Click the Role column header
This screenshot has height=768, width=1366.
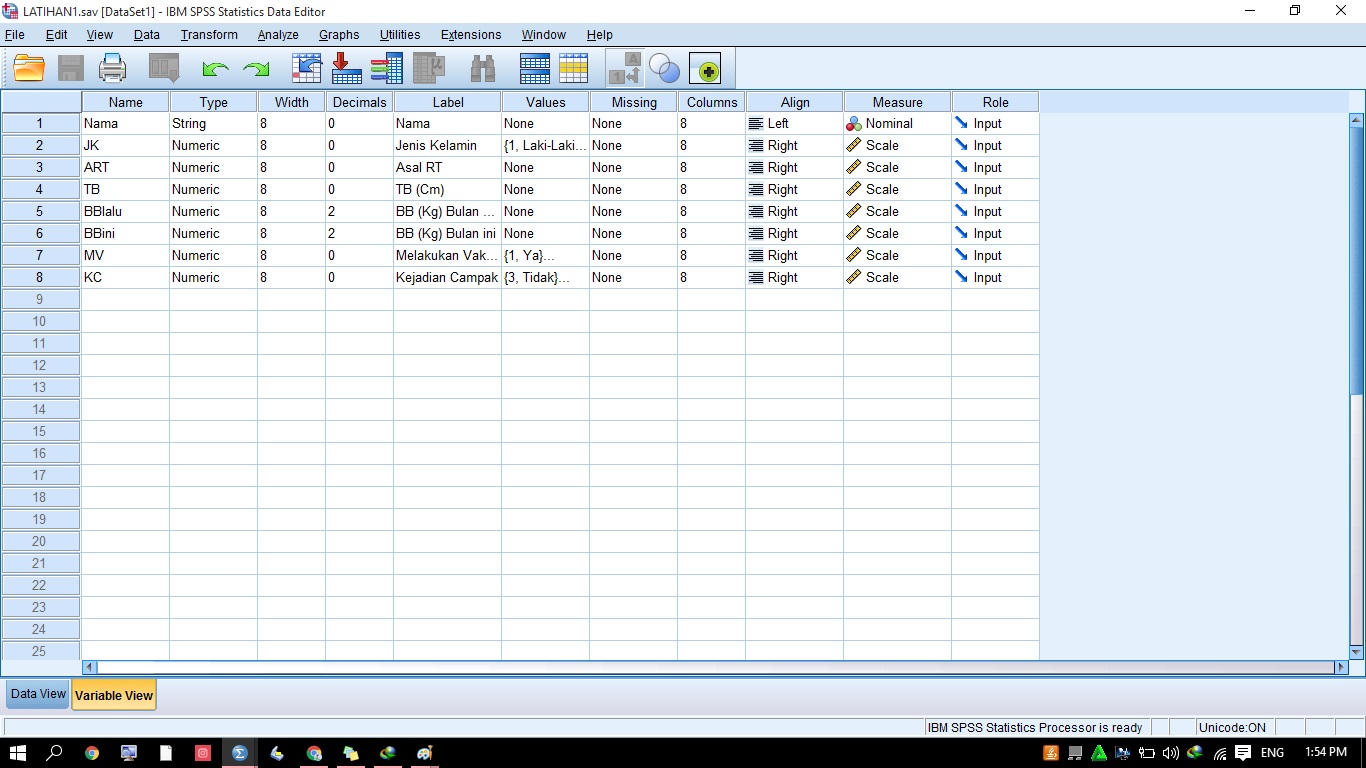[x=996, y=102]
